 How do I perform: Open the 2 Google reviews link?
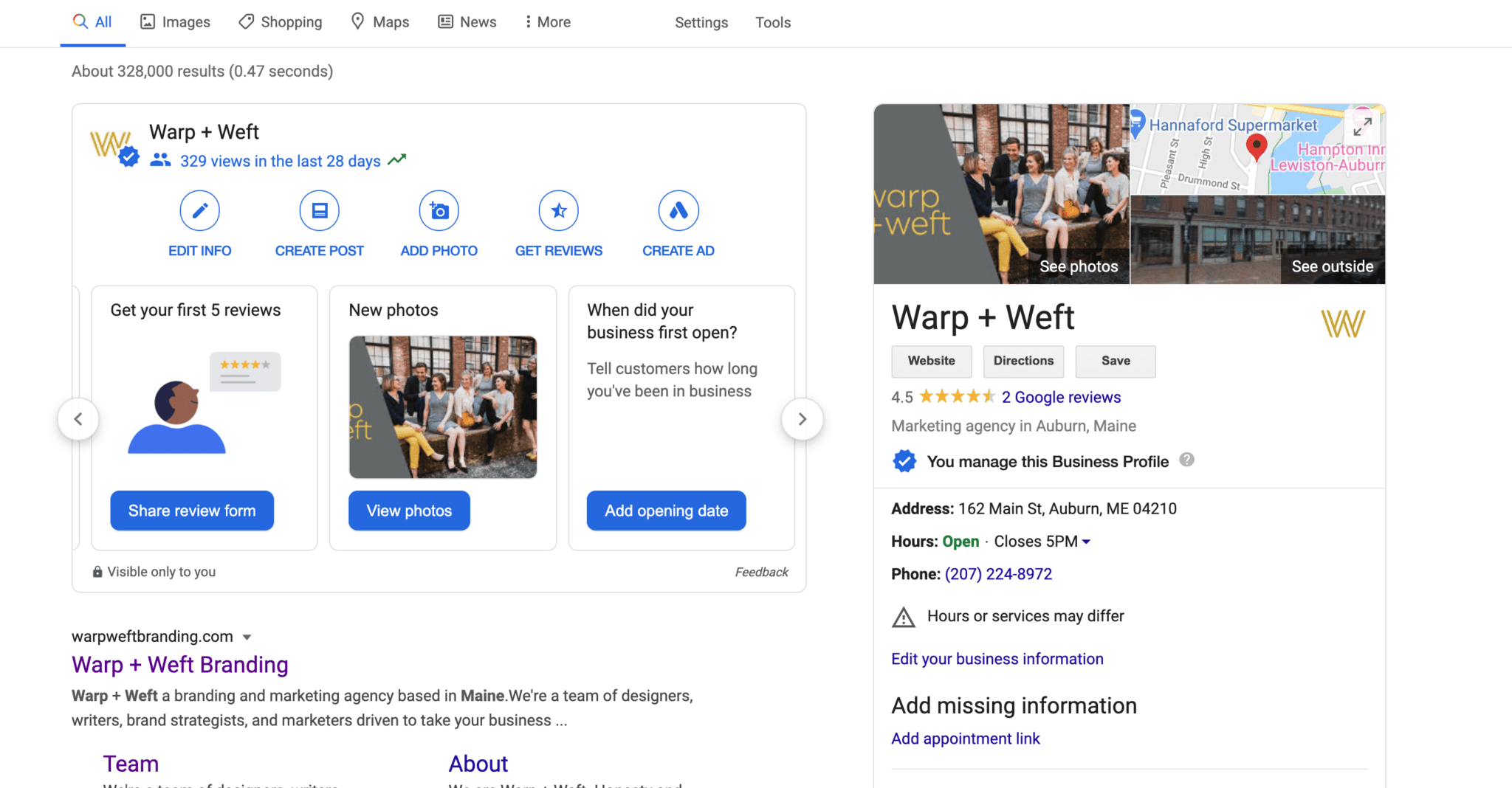coord(1061,397)
